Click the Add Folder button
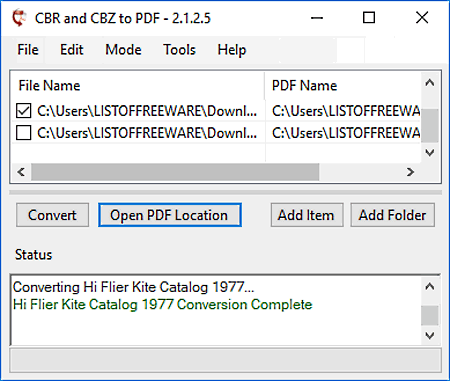Image resolution: width=450 pixels, height=381 pixels. click(392, 215)
